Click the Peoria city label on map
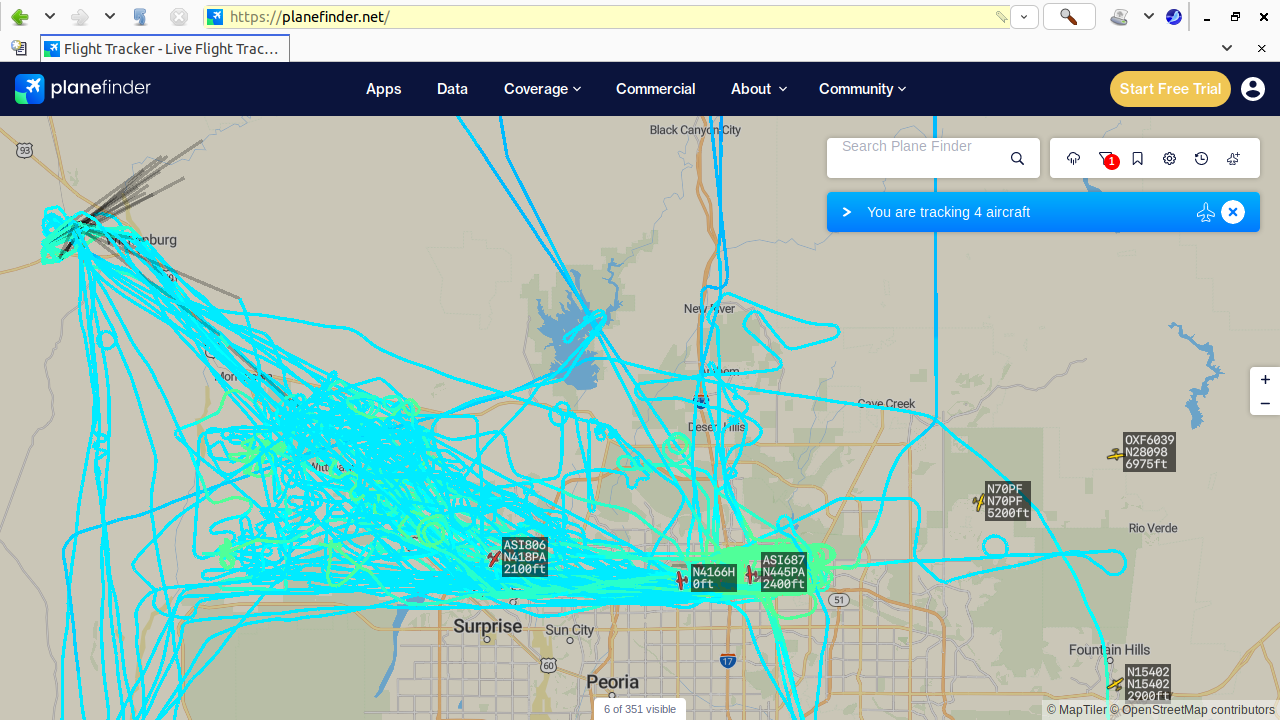This screenshot has width=1280, height=720. pos(613,682)
